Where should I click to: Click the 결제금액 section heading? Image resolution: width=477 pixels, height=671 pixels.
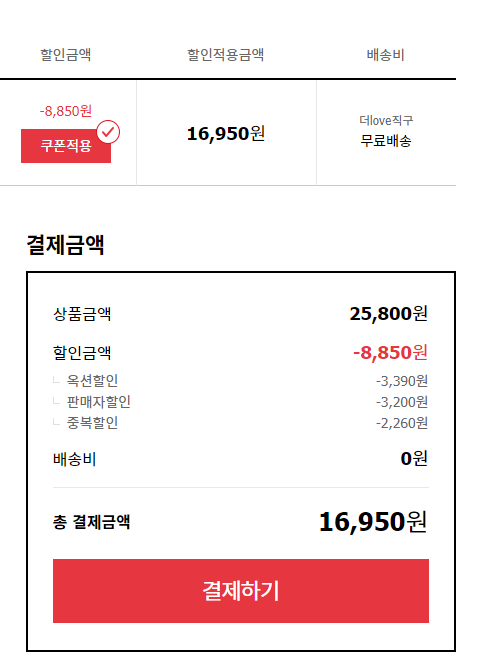click(x=65, y=245)
